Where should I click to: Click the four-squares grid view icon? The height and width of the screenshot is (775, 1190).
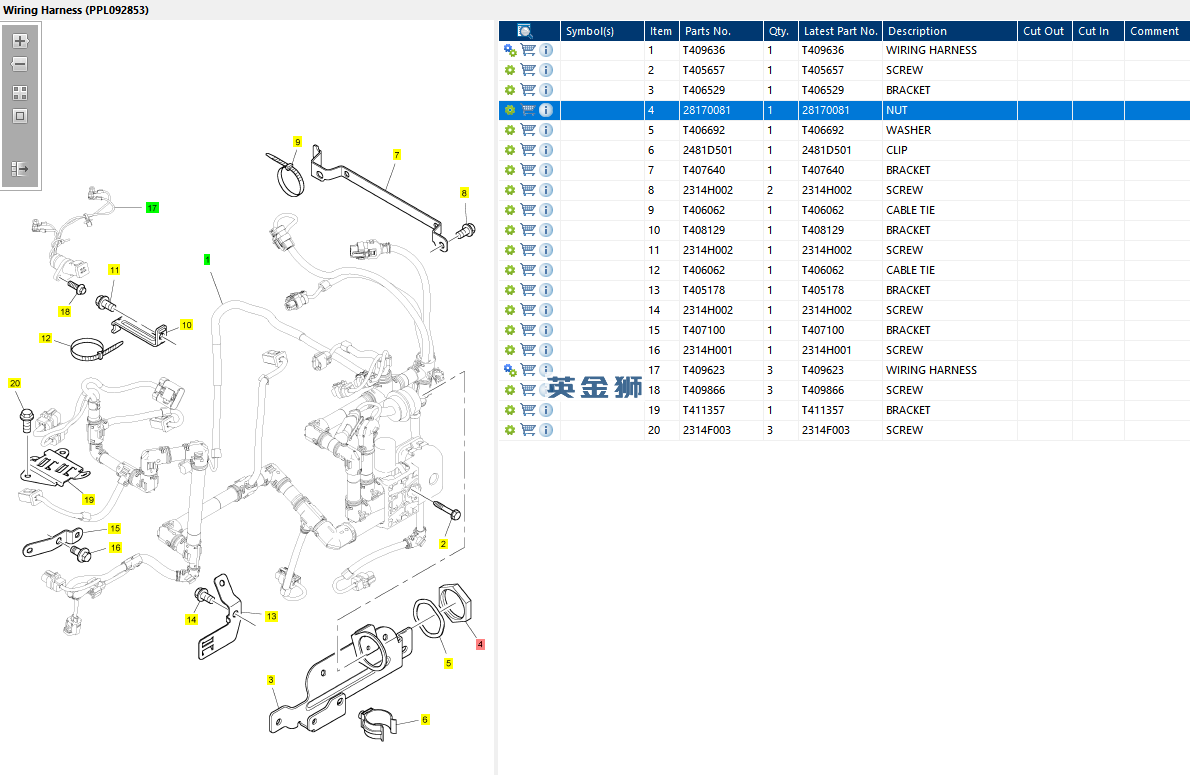coord(20,93)
